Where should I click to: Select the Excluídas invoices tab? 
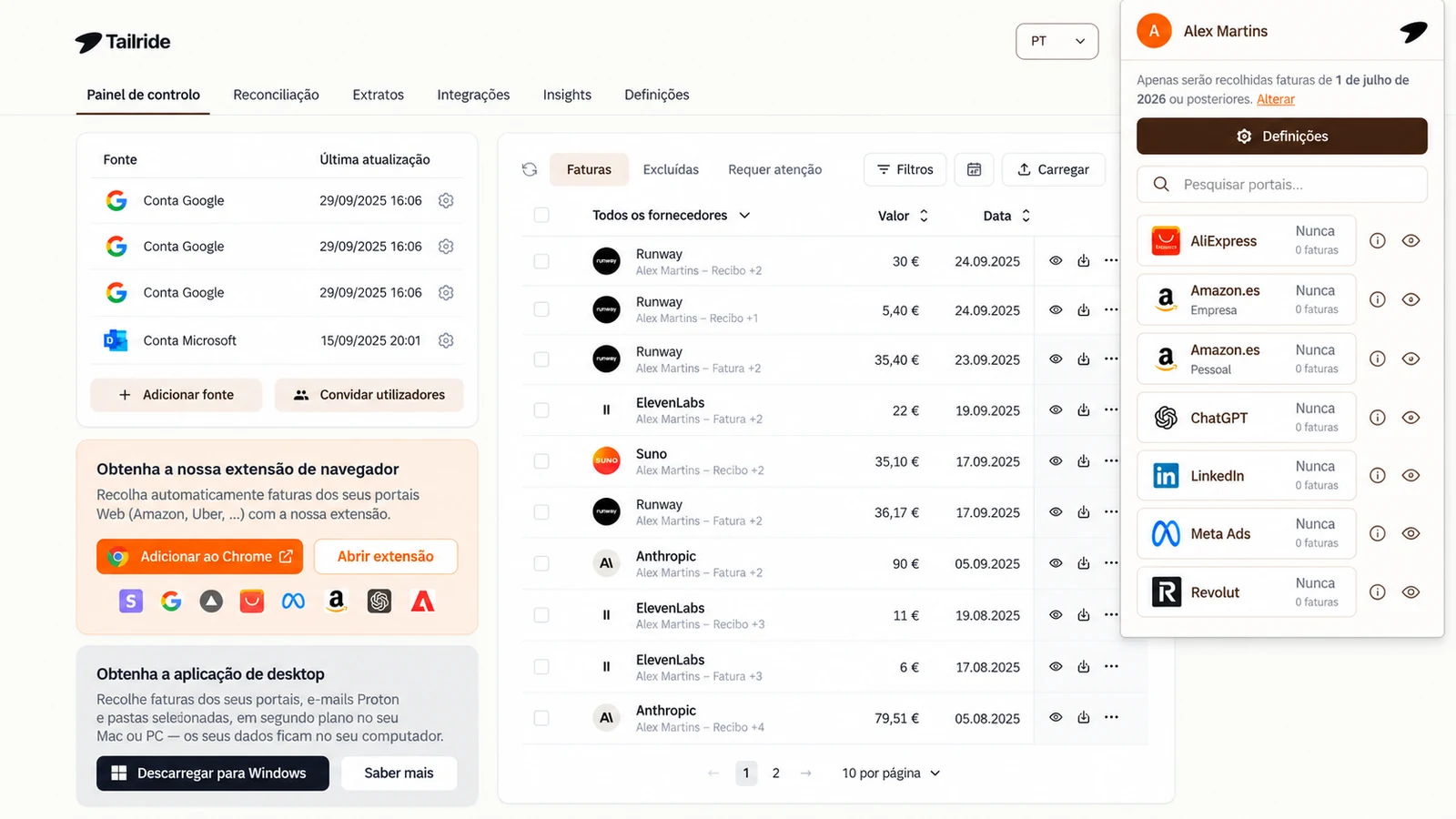(671, 169)
